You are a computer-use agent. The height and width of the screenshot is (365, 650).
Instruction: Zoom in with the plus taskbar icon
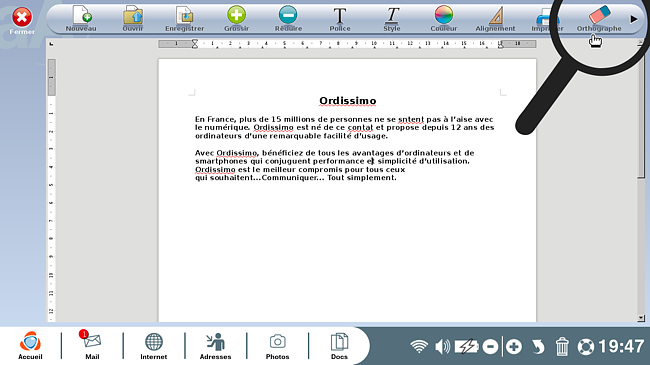(514, 347)
